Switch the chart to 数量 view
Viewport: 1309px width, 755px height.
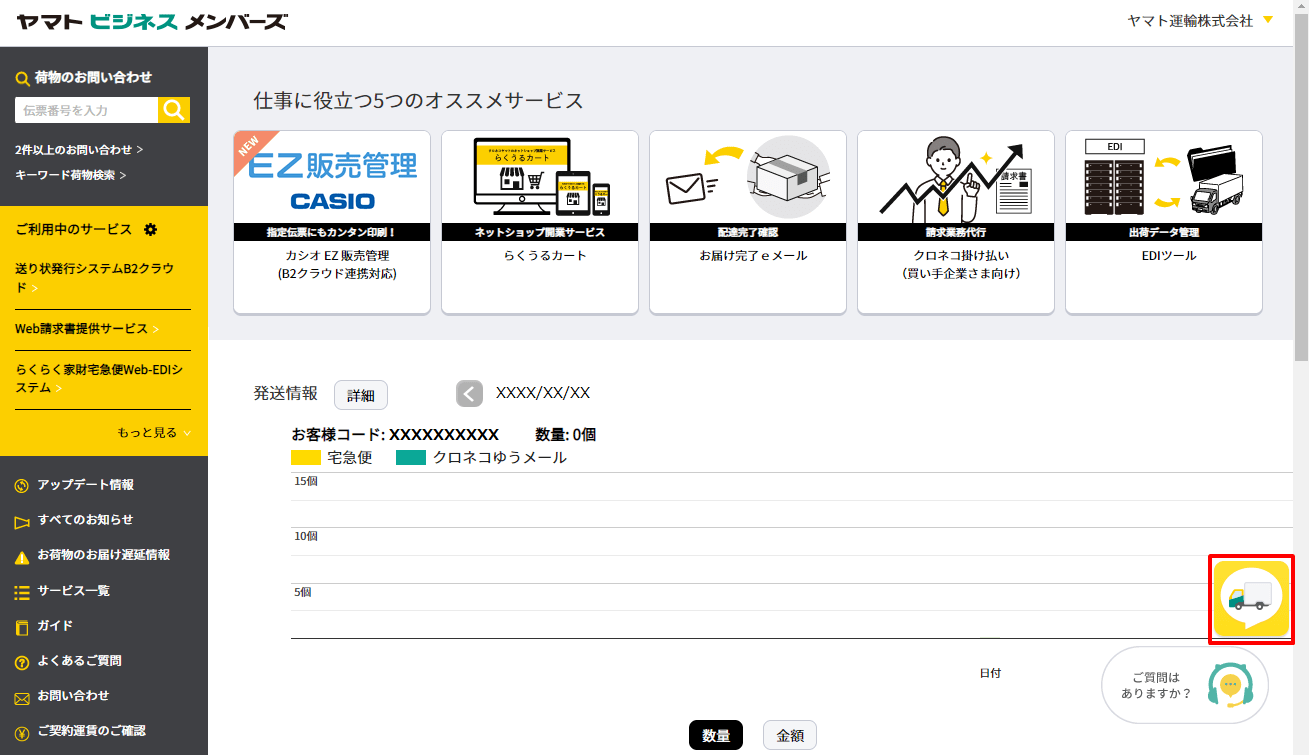(715, 734)
